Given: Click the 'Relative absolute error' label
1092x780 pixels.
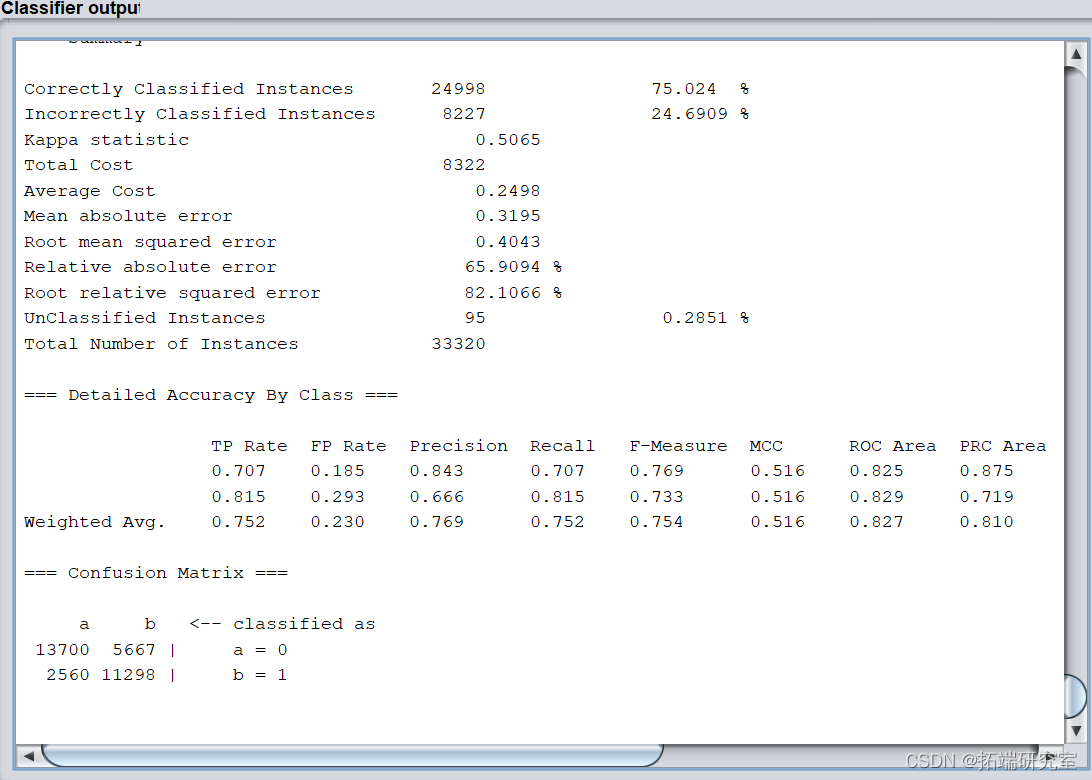Looking at the screenshot, I should [x=150, y=267].
